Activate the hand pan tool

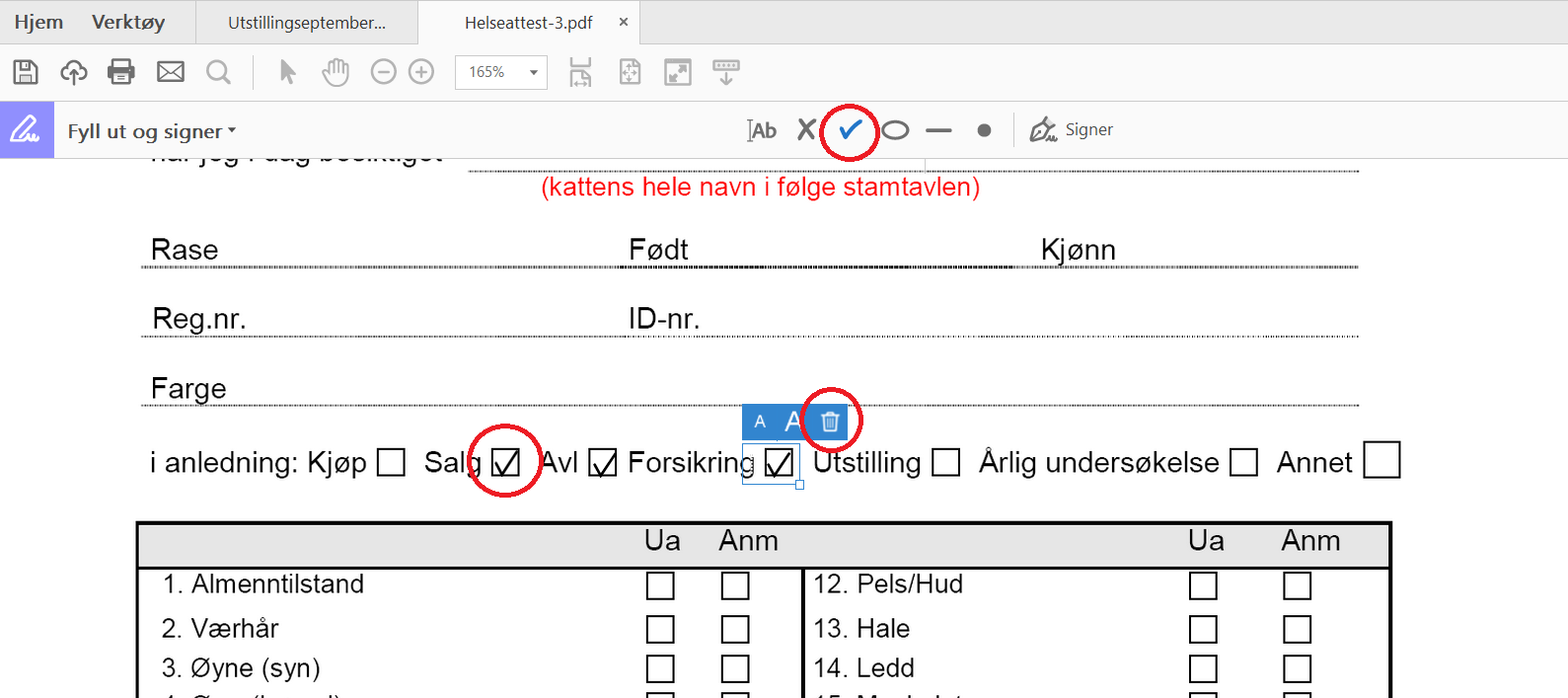tap(336, 71)
